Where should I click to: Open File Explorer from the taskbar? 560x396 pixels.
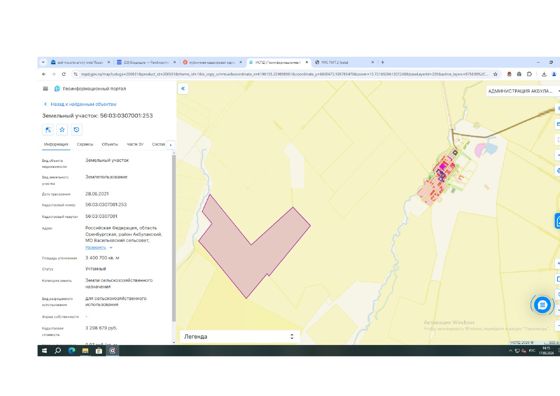(x=85, y=351)
